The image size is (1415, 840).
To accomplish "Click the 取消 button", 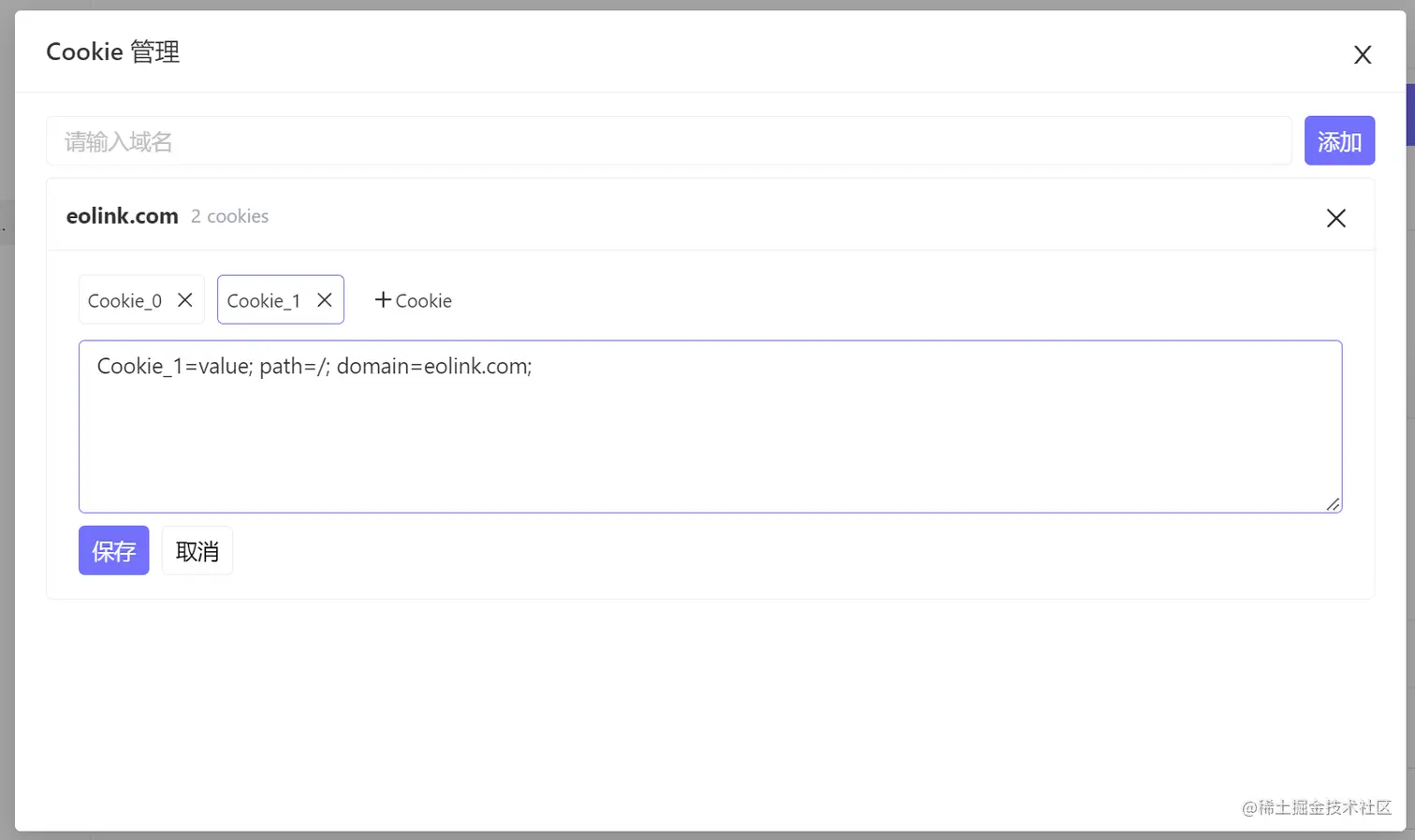I will click(197, 551).
